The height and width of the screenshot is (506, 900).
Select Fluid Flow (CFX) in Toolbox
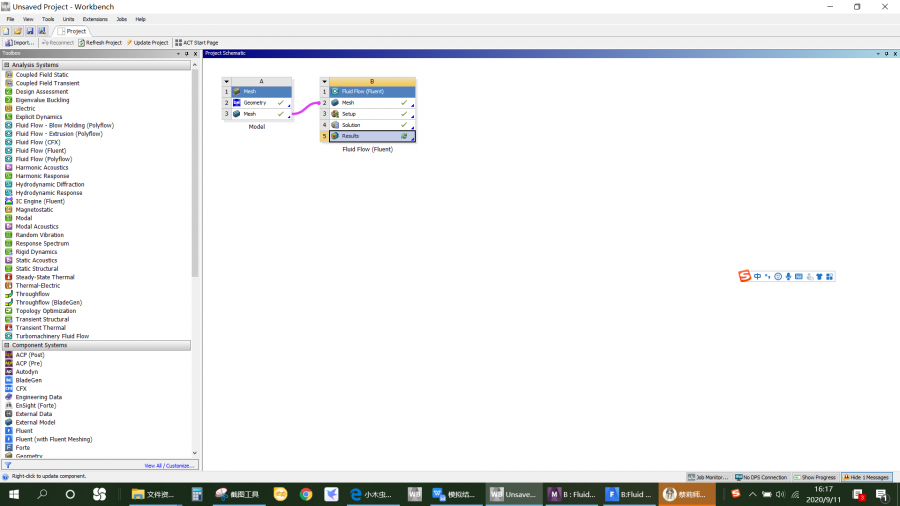pyautogui.click(x=38, y=142)
